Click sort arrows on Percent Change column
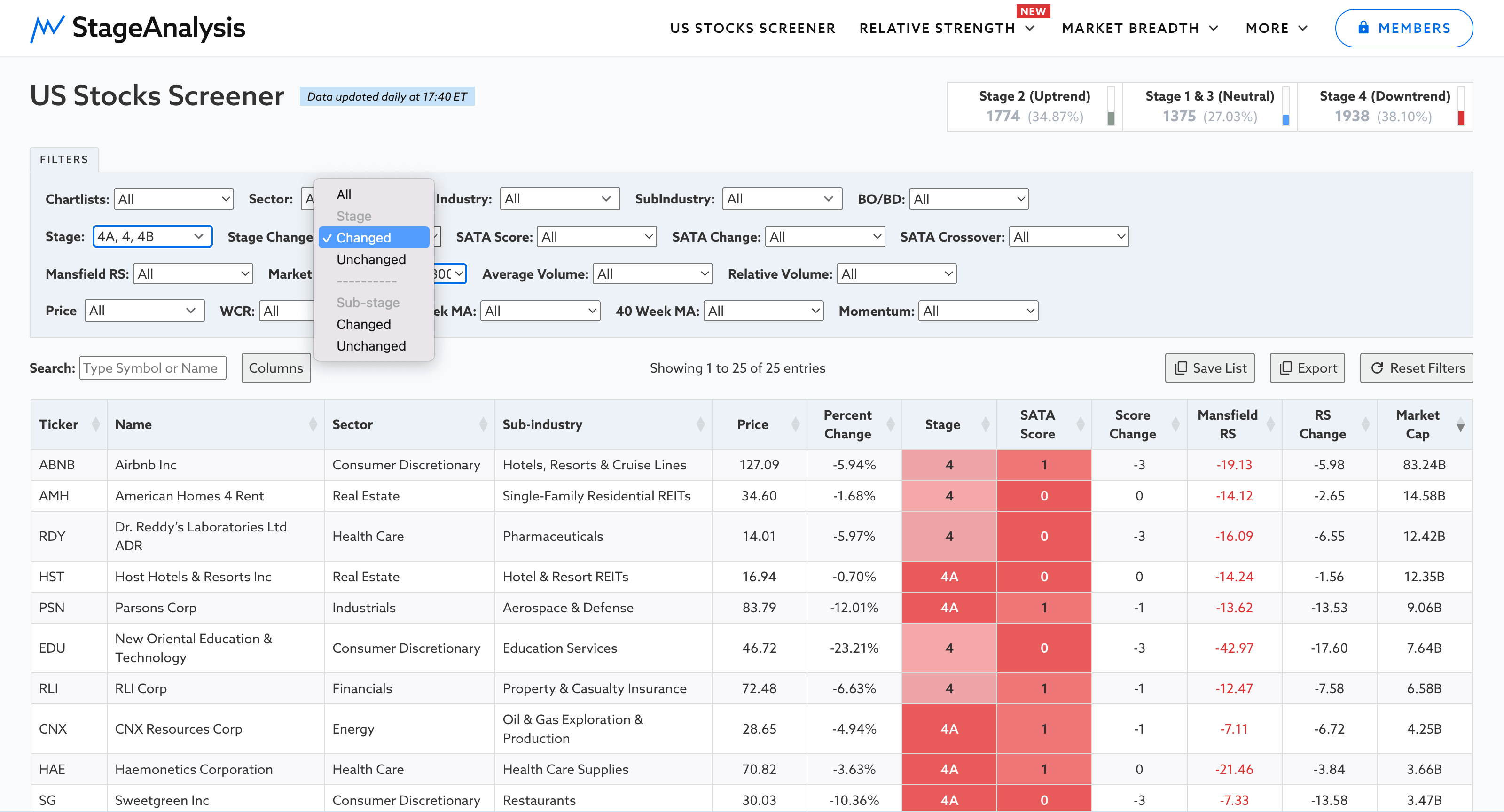Image resolution: width=1504 pixels, height=812 pixels. pyautogui.click(x=891, y=424)
